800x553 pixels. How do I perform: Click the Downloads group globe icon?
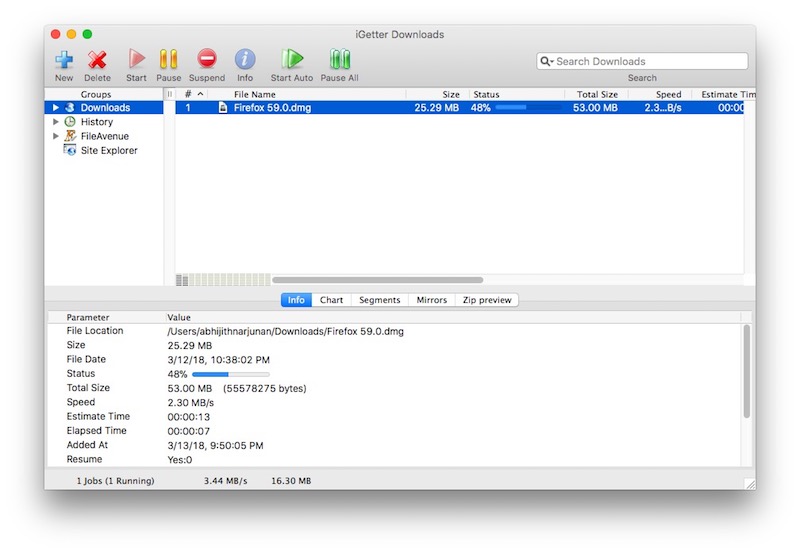[x=70, y=108]
